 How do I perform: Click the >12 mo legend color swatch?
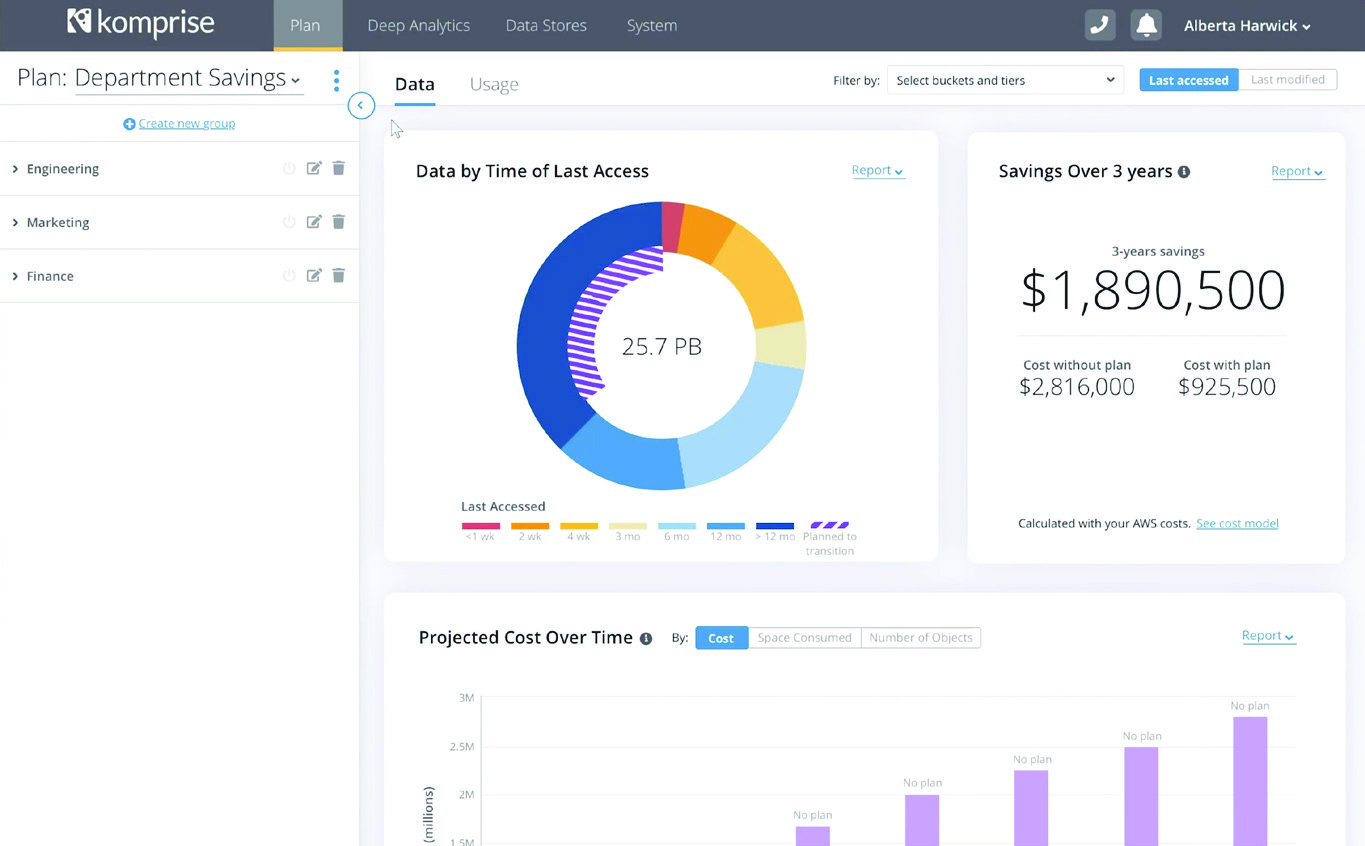pos(774,525)
